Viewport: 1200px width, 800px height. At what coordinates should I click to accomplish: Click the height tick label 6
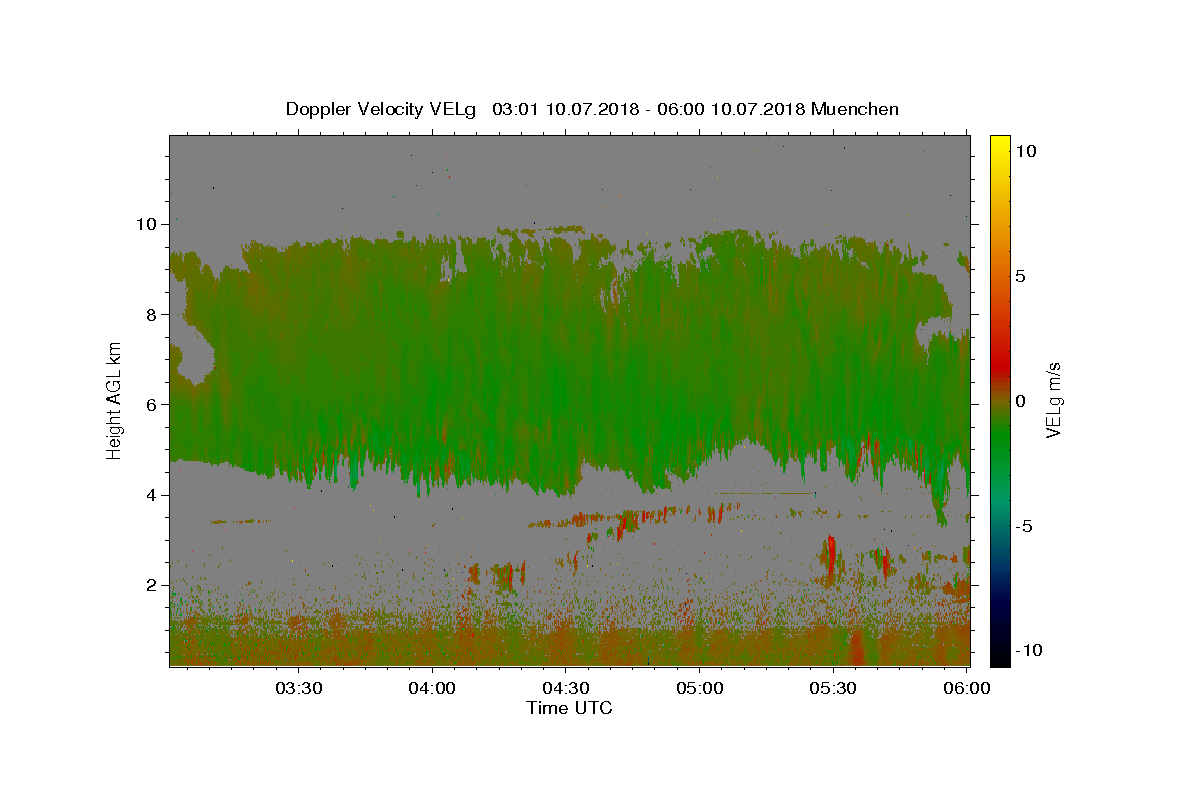point(151,404)
